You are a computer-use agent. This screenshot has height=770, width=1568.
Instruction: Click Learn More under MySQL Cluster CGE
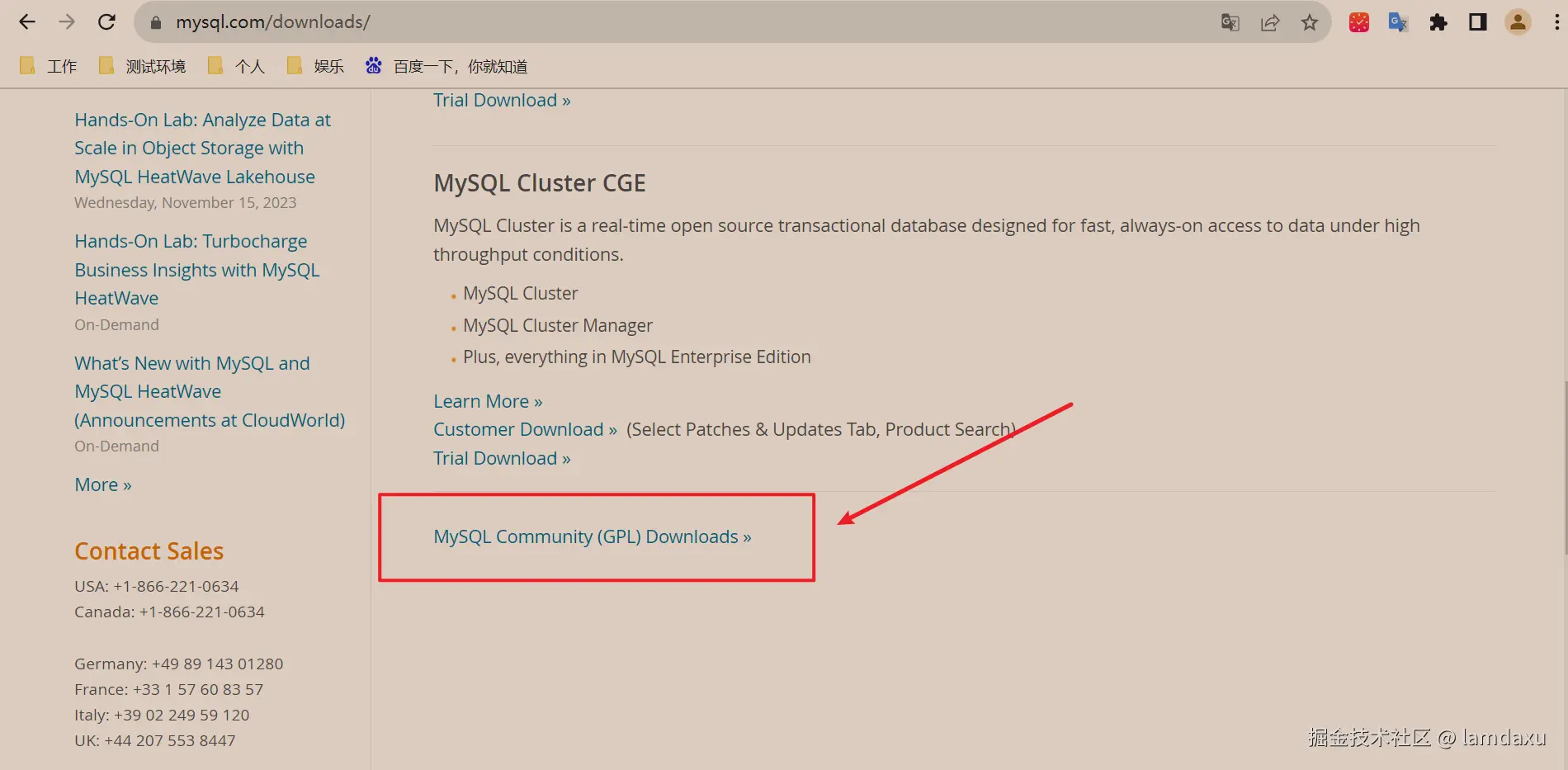coord(488,401)
